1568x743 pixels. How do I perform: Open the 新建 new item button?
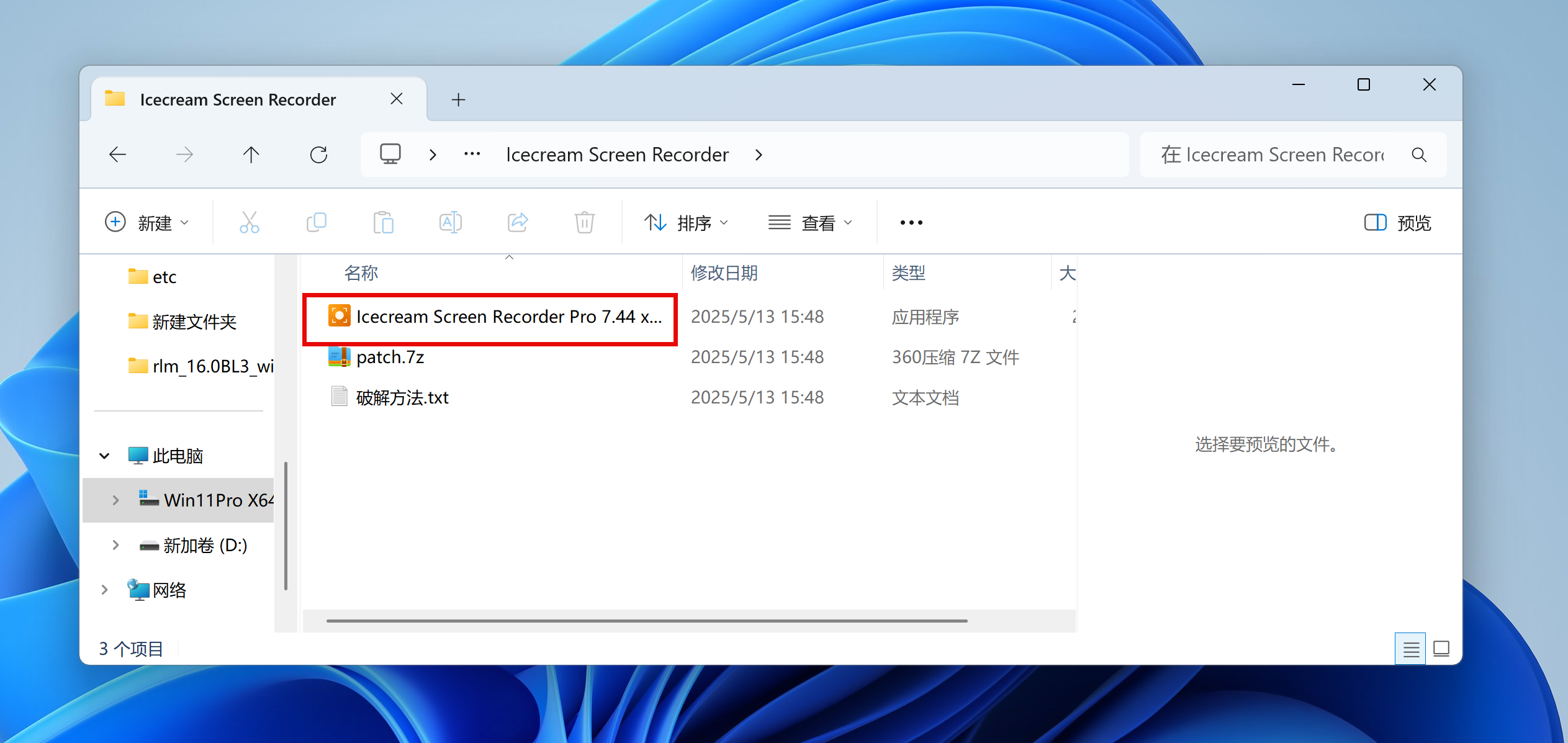click(x=146, y=223)
